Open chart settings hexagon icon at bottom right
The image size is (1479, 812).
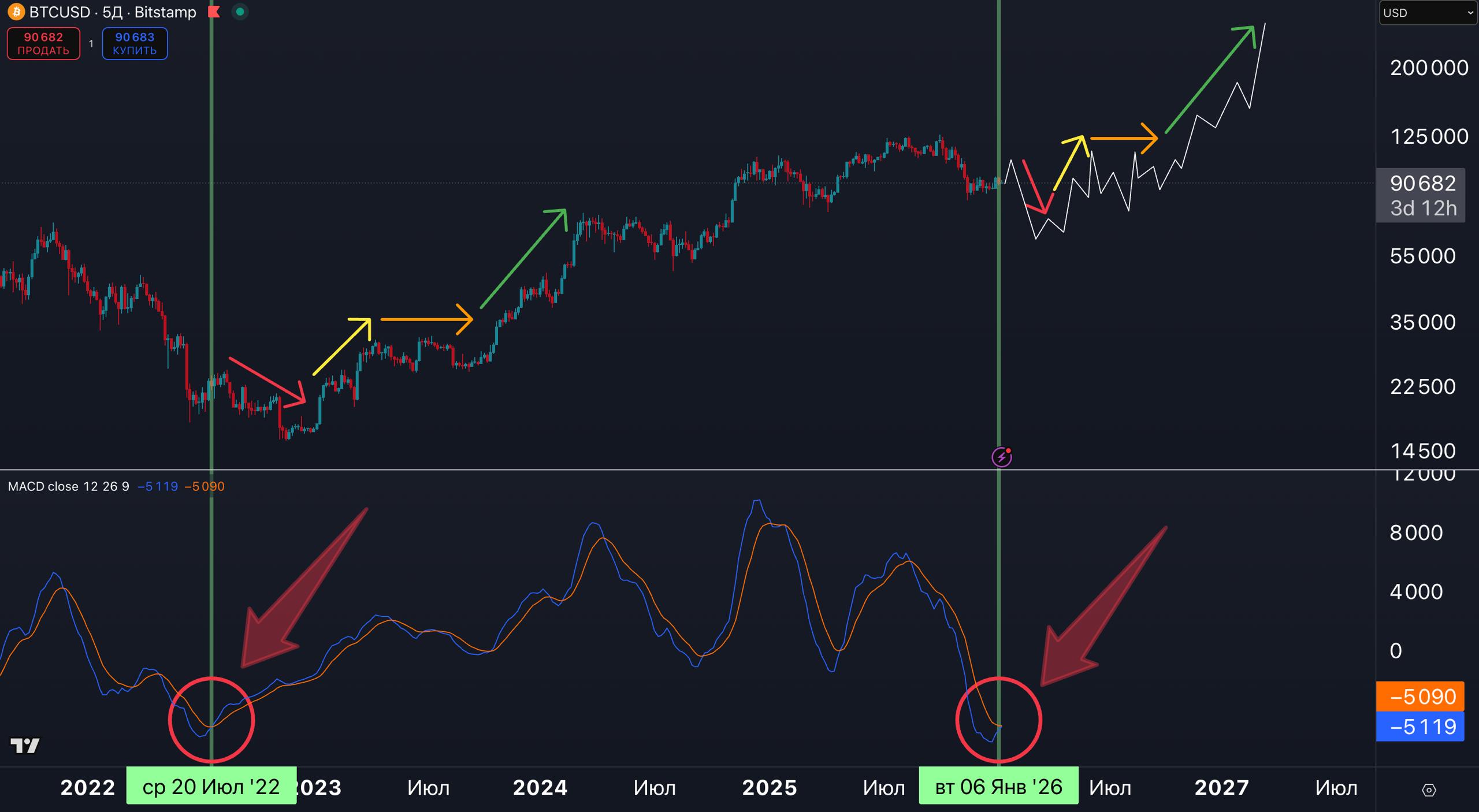pyautogui.click(x=1429, y=789)
